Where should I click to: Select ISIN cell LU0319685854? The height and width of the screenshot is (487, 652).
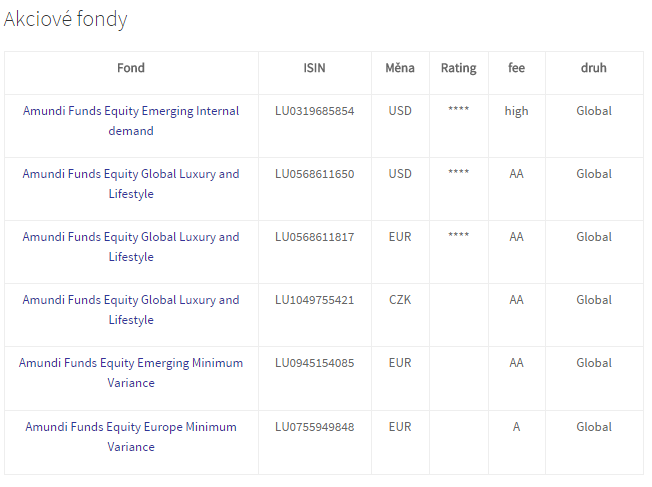point(314,111)
